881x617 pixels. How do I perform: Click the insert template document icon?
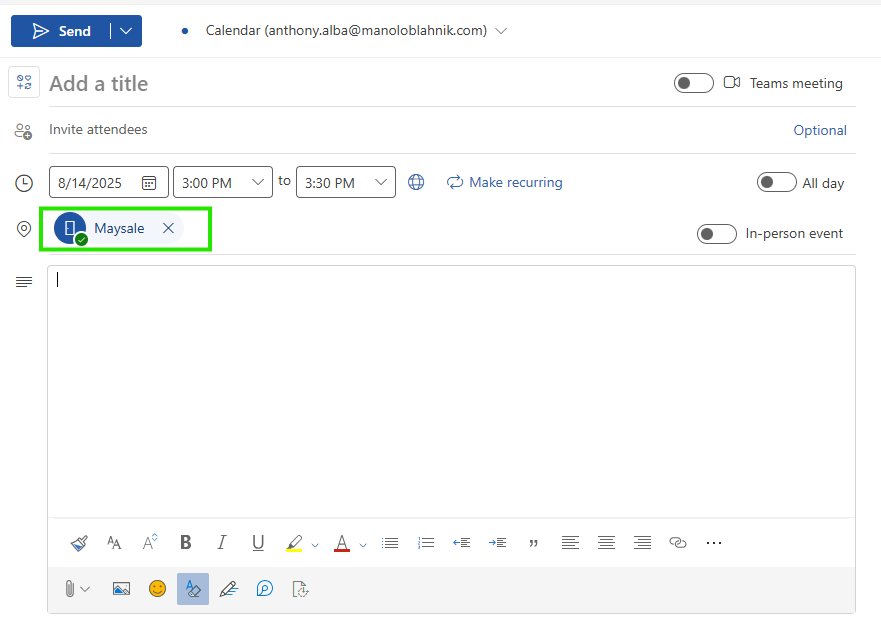[x=301, y=589]
